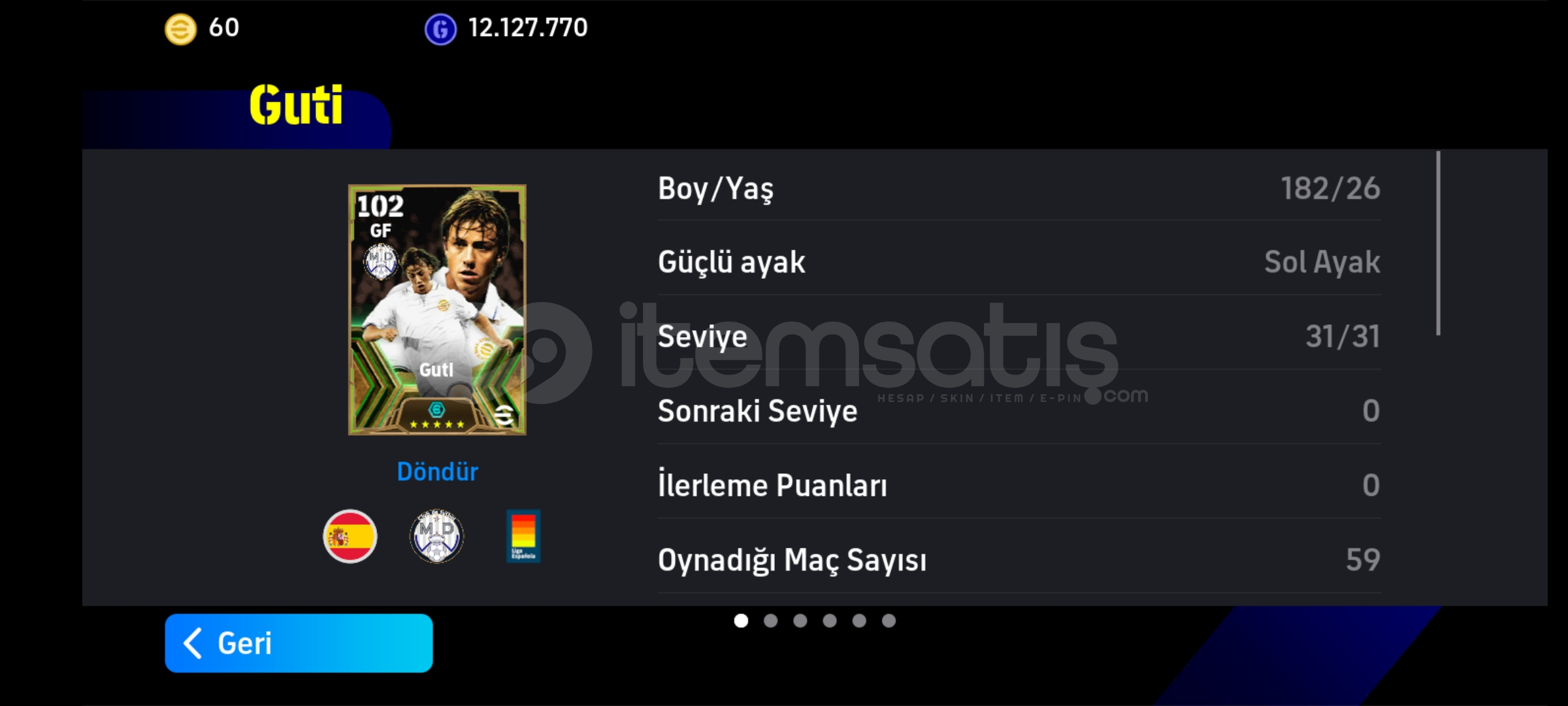
Task: Select the first page indicator dot
Action: point(741,620)
